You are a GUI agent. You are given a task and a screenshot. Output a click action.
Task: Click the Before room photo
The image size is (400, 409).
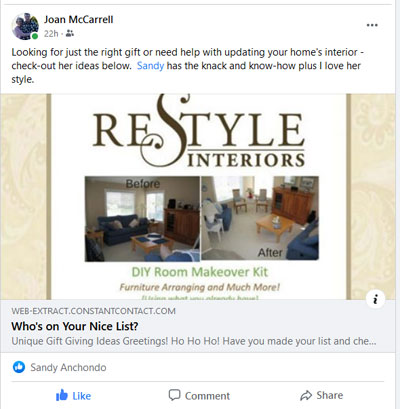point(142,218)
